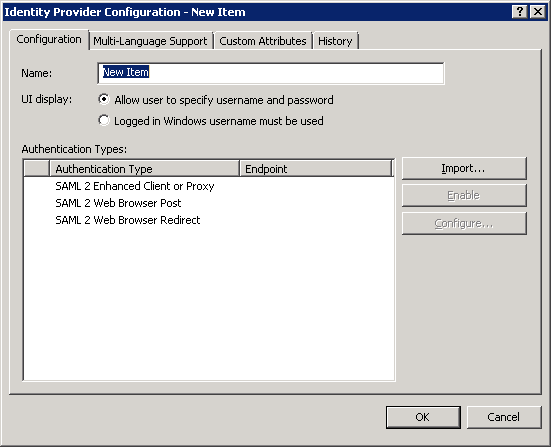Switch to the Configuration tab
This screenshot has width=551, height=447.
pos(49,39)
